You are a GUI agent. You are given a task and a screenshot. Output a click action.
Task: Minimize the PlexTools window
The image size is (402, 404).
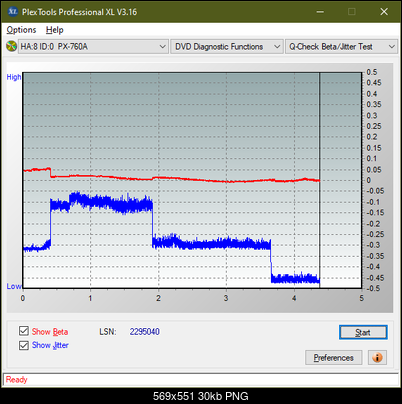320,12
